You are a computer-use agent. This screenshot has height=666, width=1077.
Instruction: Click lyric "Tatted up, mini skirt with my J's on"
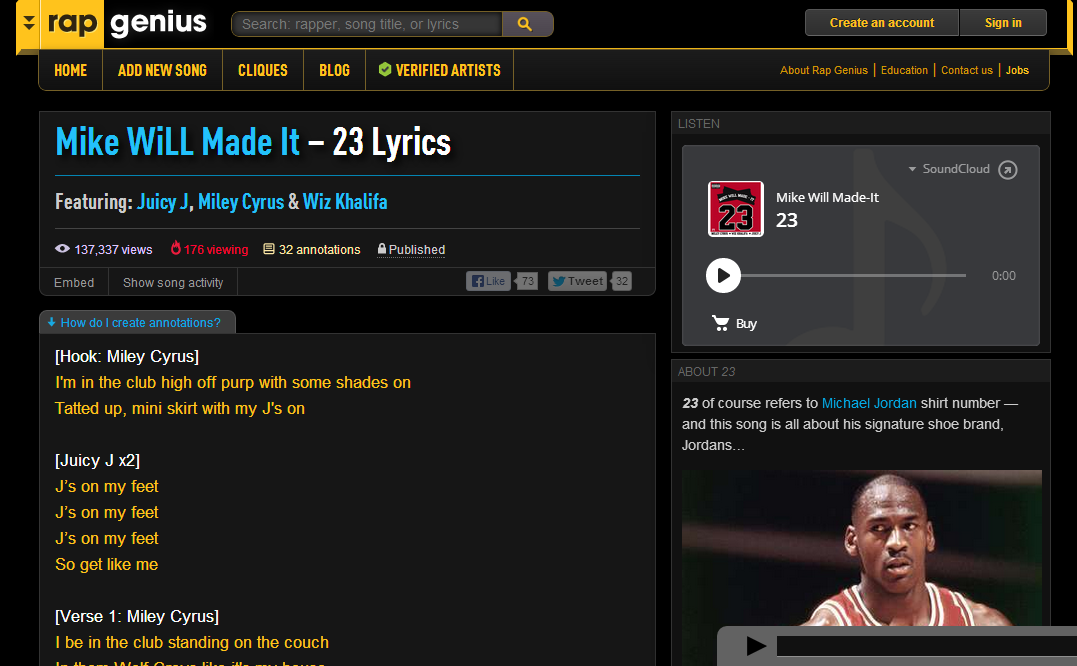[x=180, y=409]
